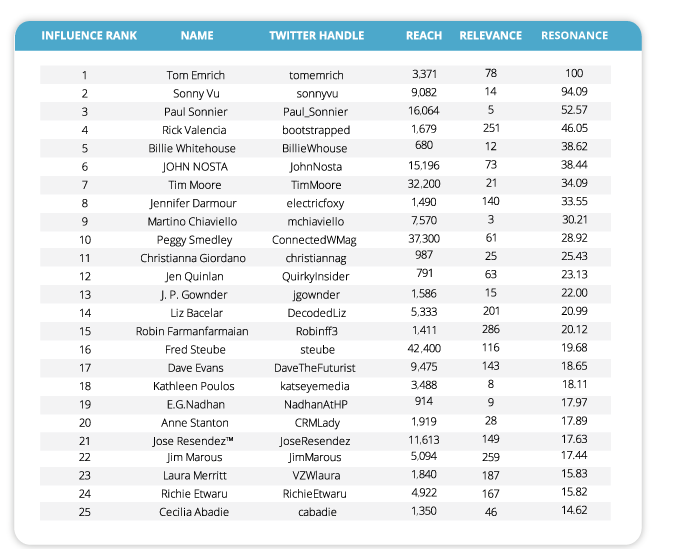Image resolution: width=700 pixels, height=549 pixels.
Task: Open the DaveTheFuturist handle link
Action: 316,368
